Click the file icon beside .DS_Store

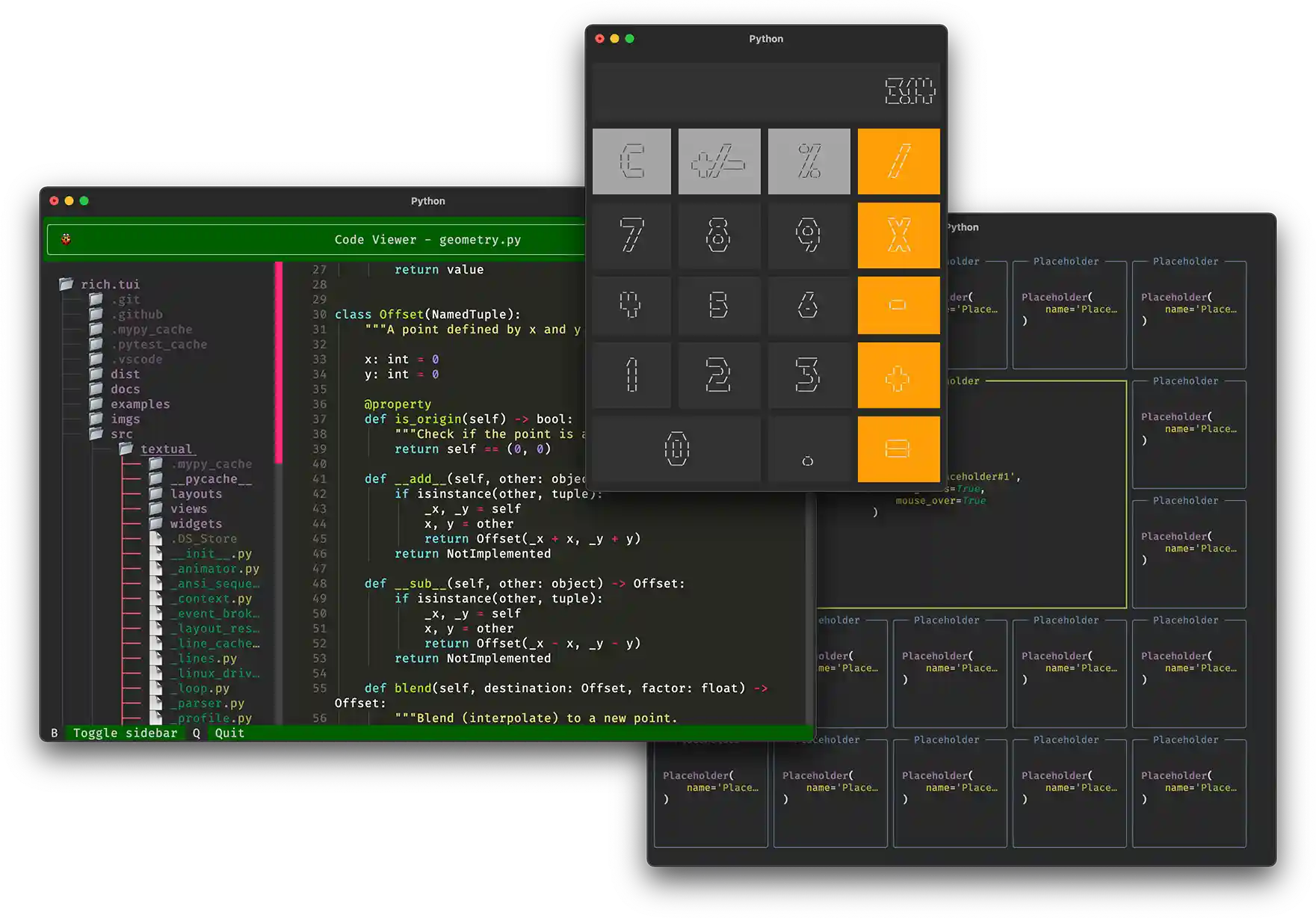point(156,538)
